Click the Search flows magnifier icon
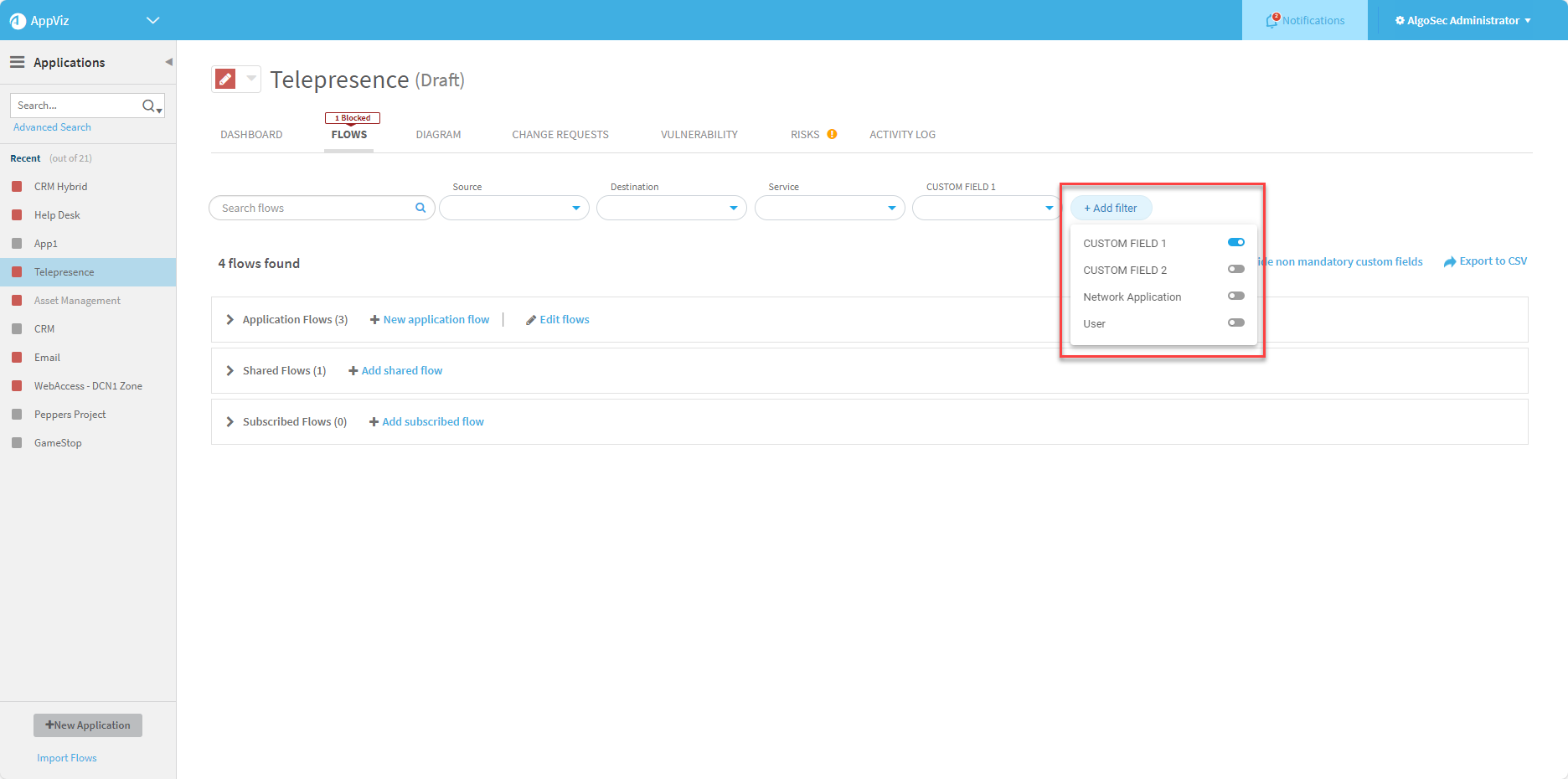Screen dimensions: 1568x779 click(x=420, y=208)
